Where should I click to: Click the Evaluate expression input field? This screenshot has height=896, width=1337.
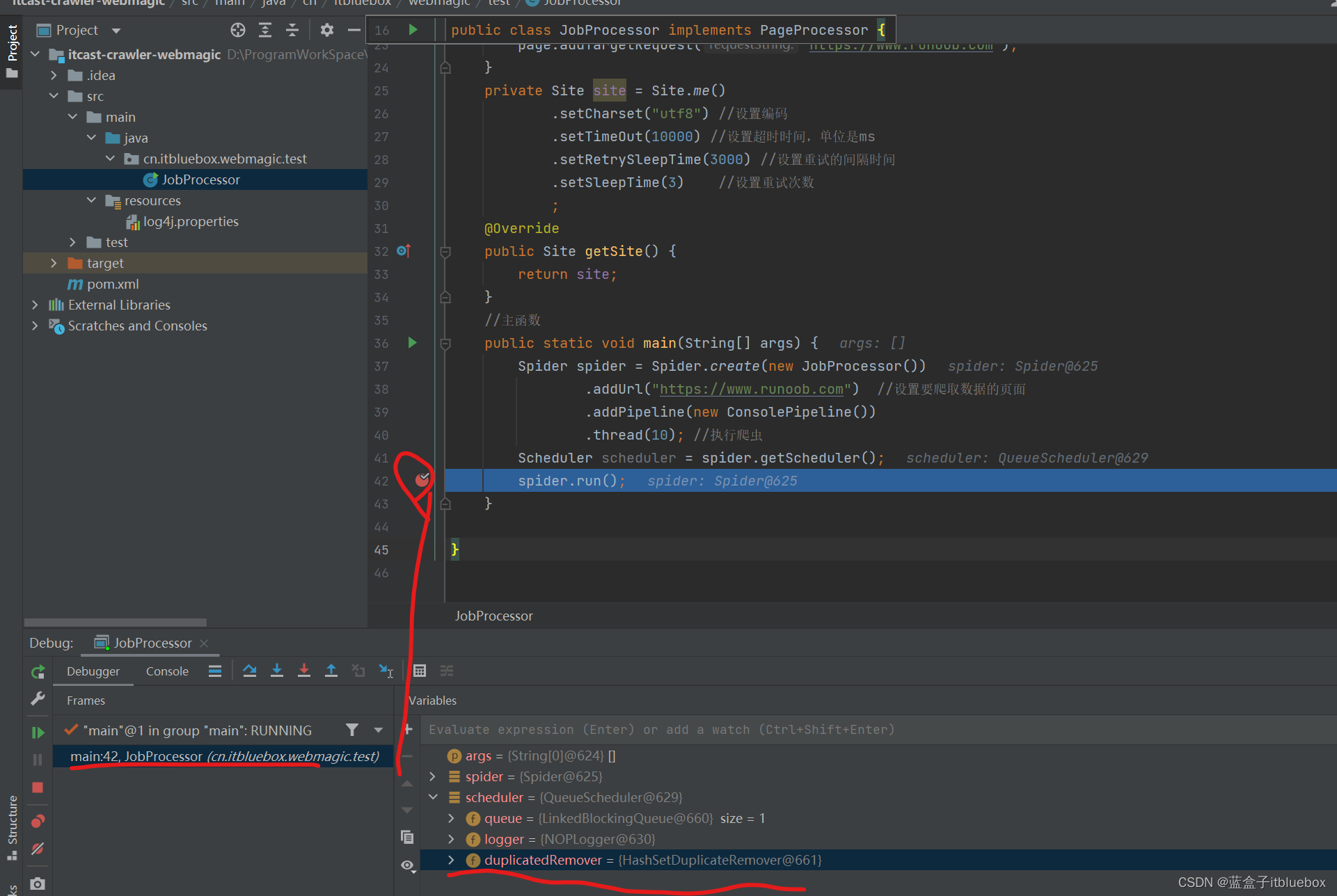pyautogui.click(x=661, y=730)
